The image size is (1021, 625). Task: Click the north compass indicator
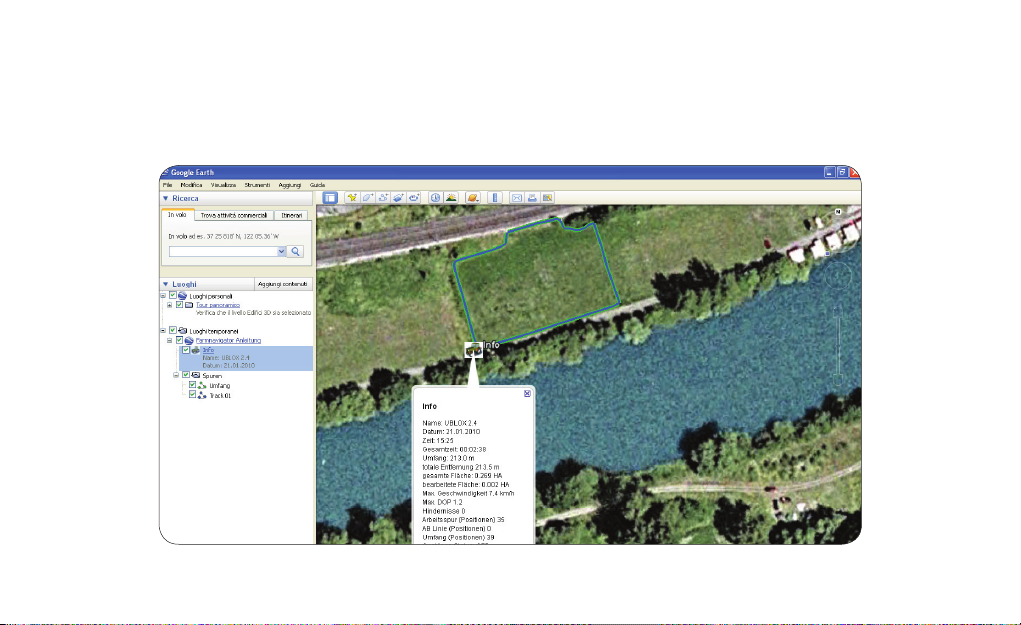point(838,212)
